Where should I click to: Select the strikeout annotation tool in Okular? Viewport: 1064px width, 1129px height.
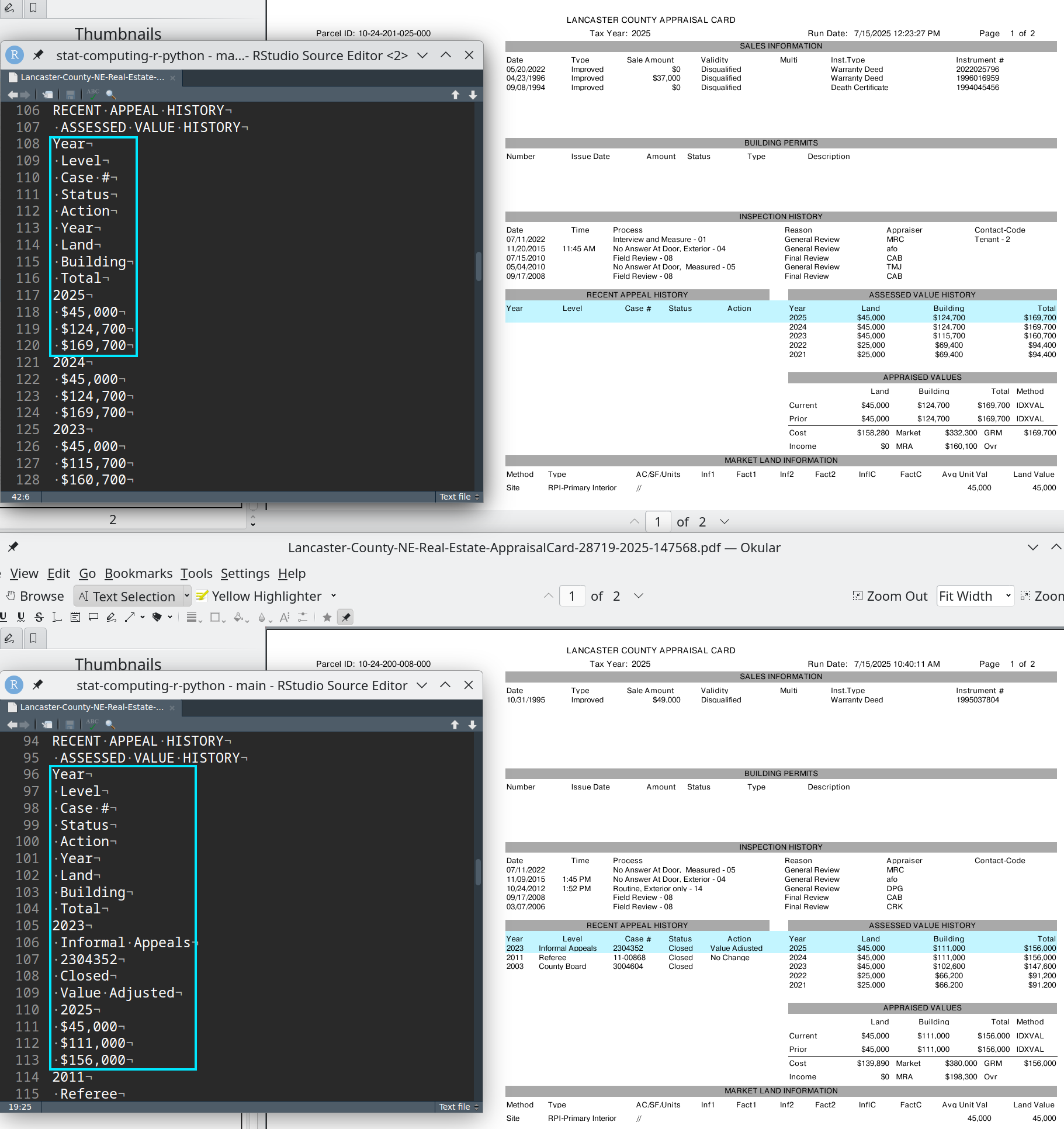pos(39,617)
